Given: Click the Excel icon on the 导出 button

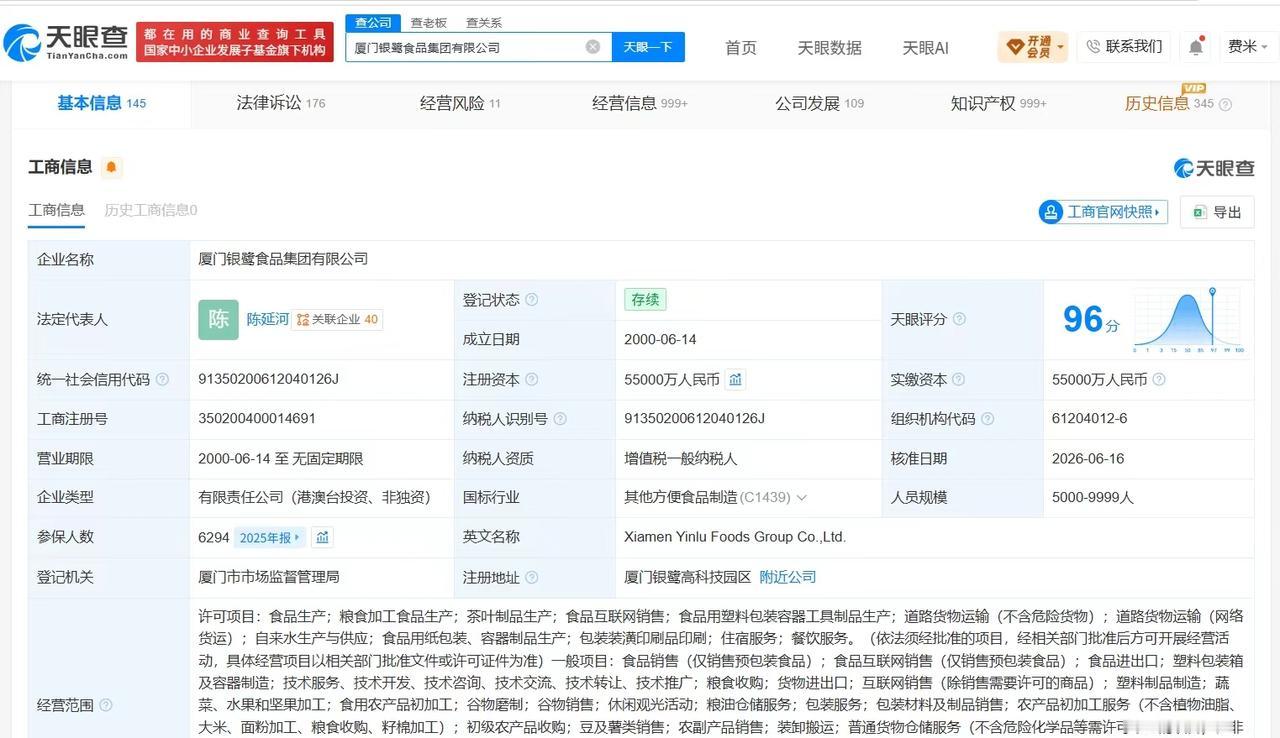Looking at the screenshot, I should coord(1199,212).
